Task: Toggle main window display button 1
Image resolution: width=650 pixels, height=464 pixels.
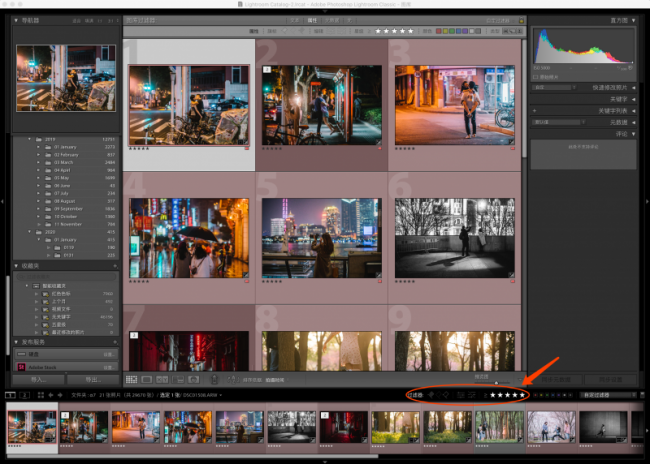Action: coord(10,395)
